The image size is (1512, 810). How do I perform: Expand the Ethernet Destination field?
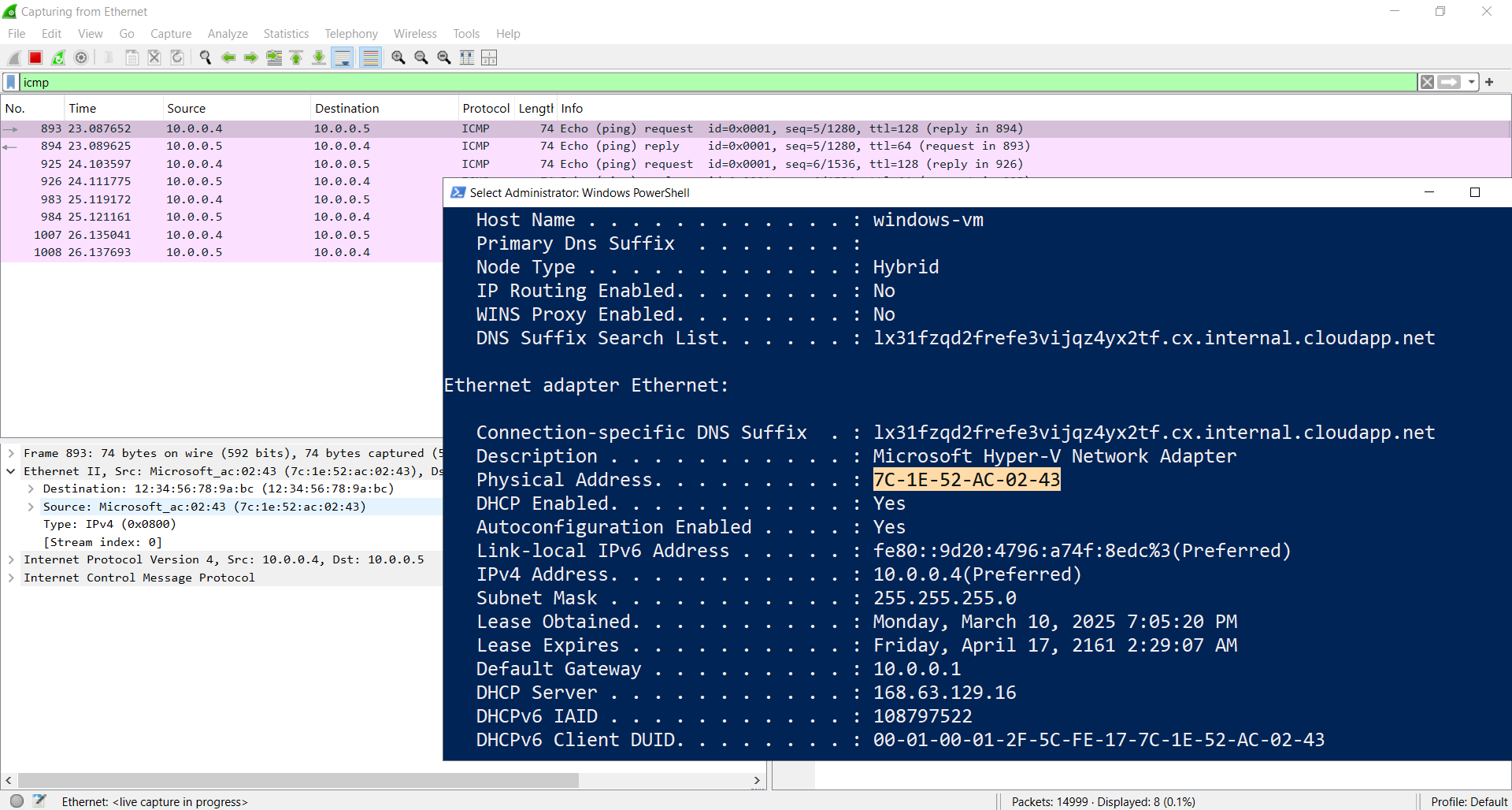[31, 489]
